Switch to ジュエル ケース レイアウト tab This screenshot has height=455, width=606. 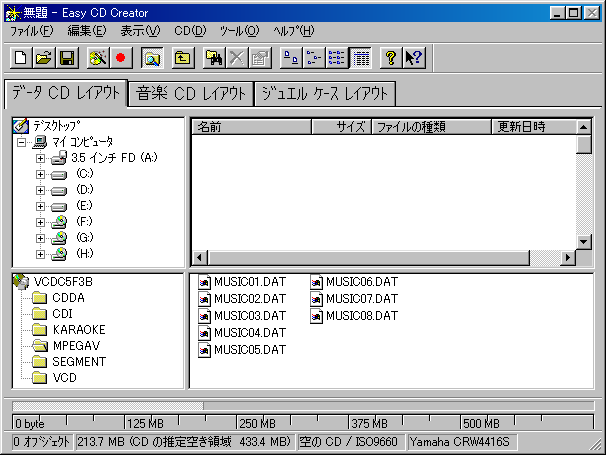[x=325, y=94]
